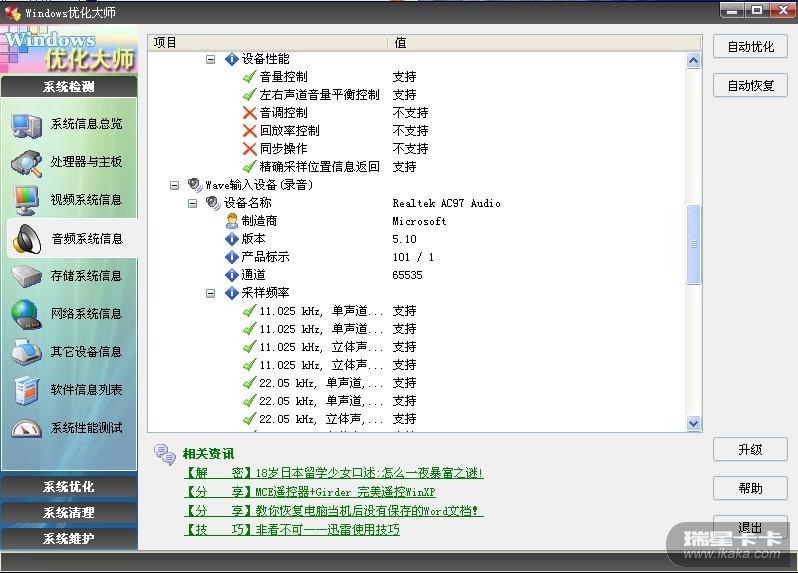The width and height of the screenshot is (798, 573).
Task: Select the Realtek AC97 Audio value
Action: (x=446, y=204)
